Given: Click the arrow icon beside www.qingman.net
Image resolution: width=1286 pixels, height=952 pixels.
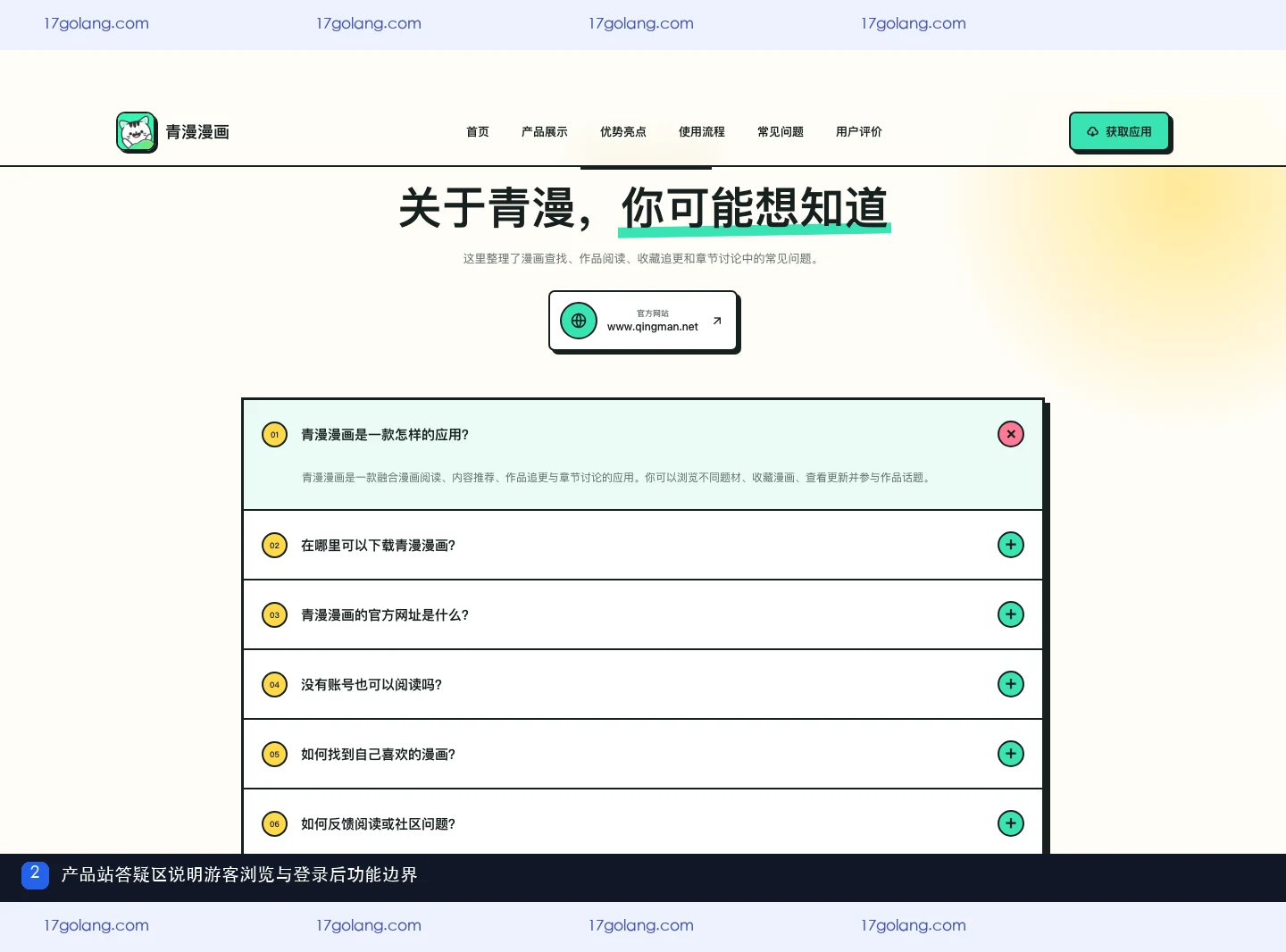Looking at the screenshot, I should (717, 321).
